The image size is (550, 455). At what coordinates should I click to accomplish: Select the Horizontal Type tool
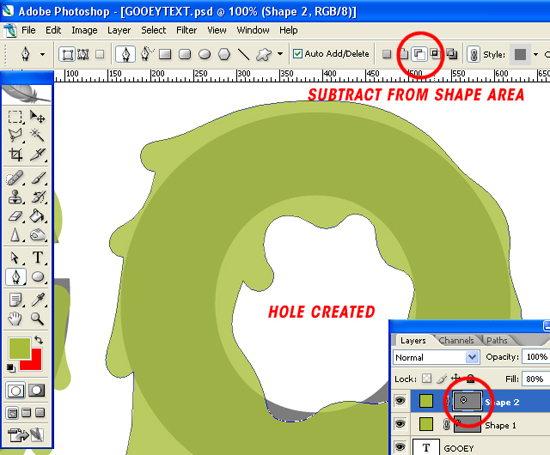pyautogui.click(x=38, y=257)
